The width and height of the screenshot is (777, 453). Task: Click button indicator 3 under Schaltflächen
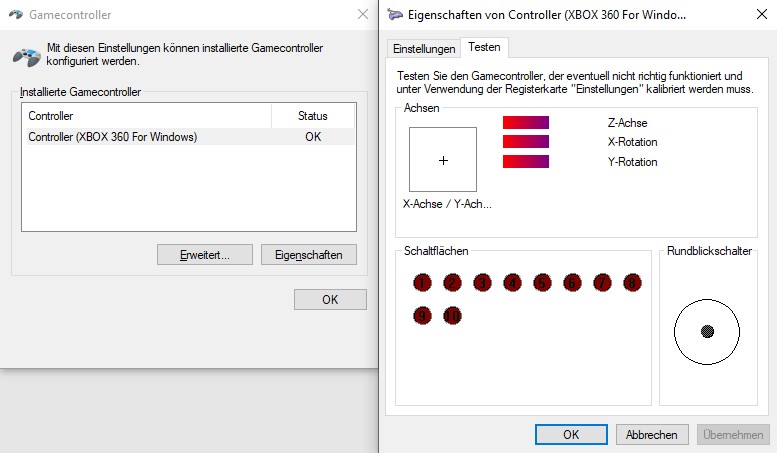click(x=482, y=283)
